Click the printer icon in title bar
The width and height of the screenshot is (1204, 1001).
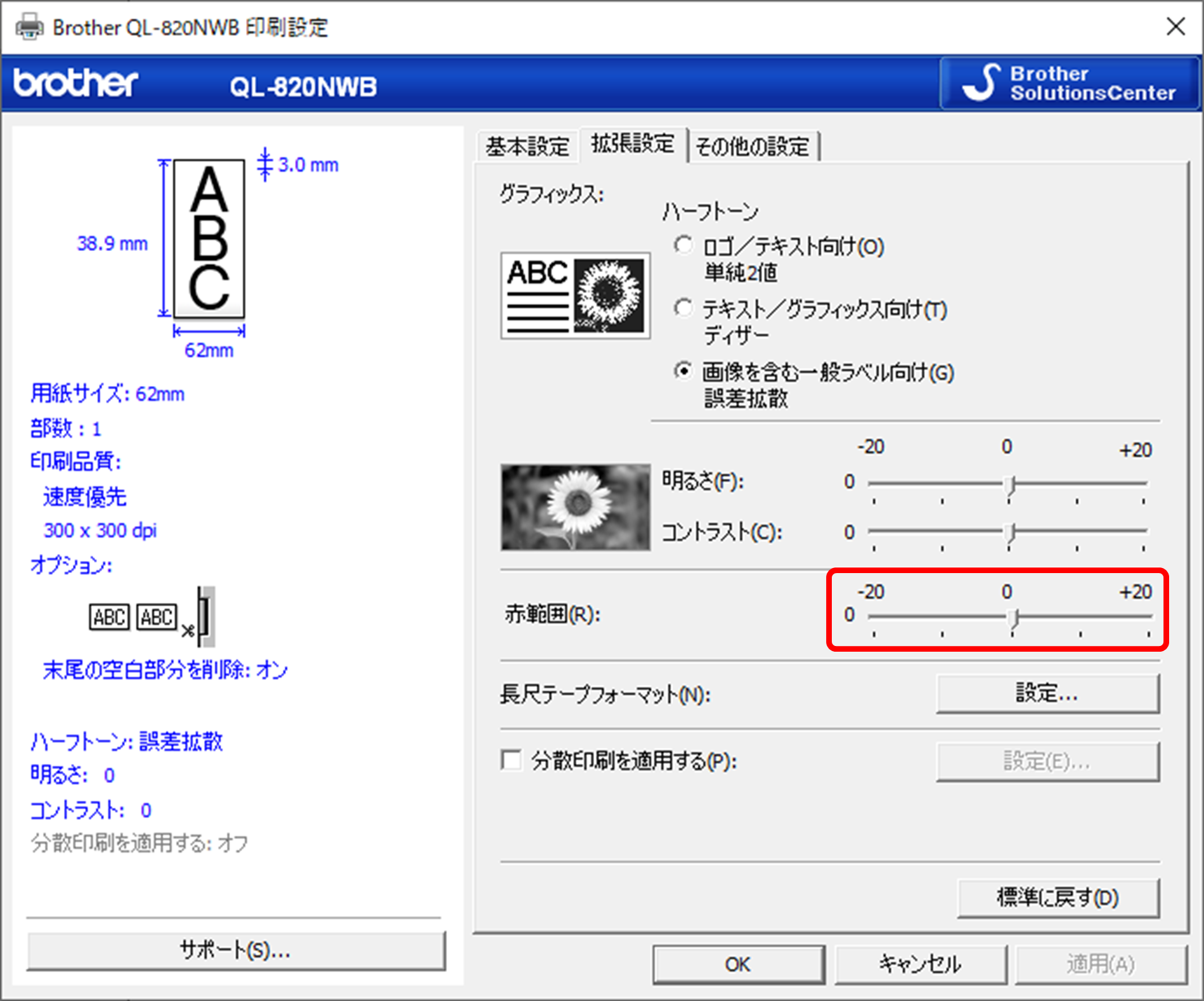click(x=29, y=27)
